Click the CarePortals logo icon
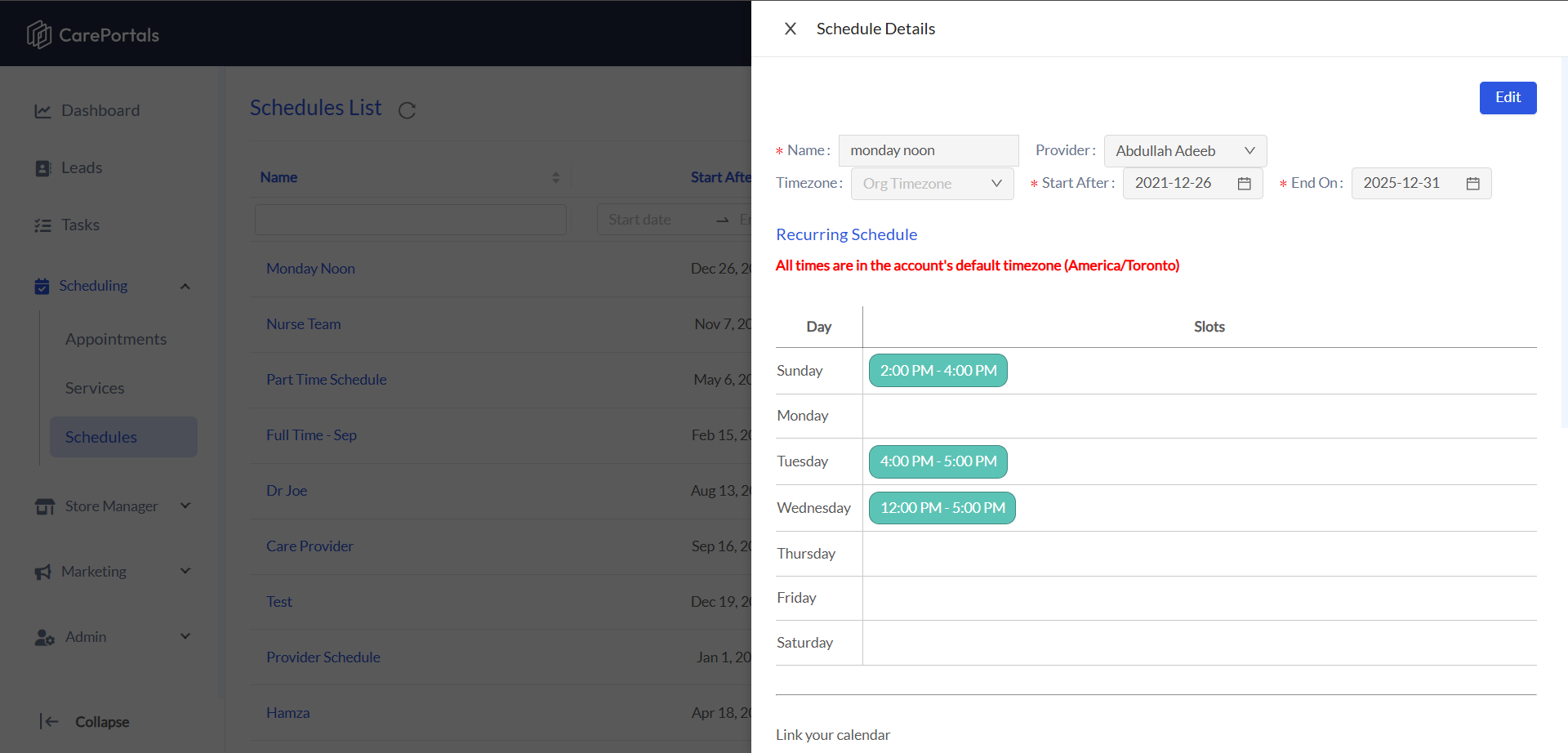The height and width of the screenshot is (753, 1568). pyautogui.click(x=38, y=34)
